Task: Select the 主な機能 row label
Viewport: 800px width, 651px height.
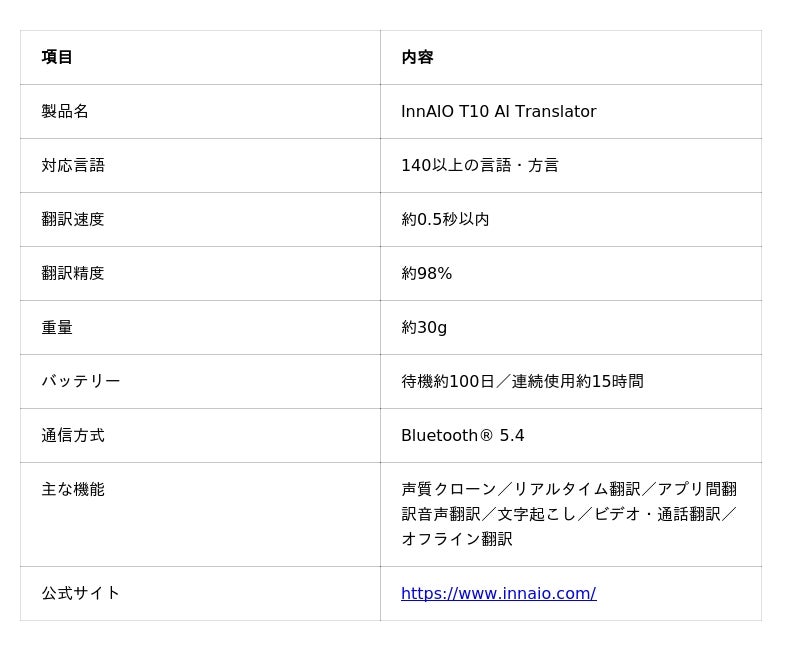Action: 73,489
